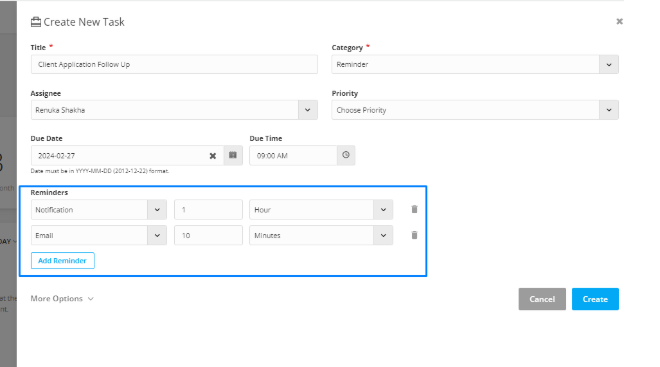Click the Create button
The height and width of the screenshot is (367, 660).
(595, 299)
